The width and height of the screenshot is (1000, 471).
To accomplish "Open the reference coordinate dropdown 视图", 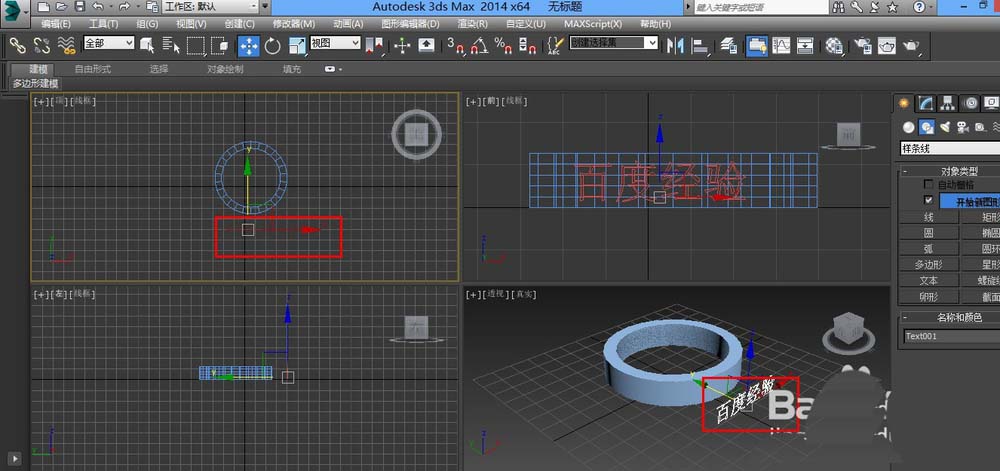I will (x=335, y=43).
